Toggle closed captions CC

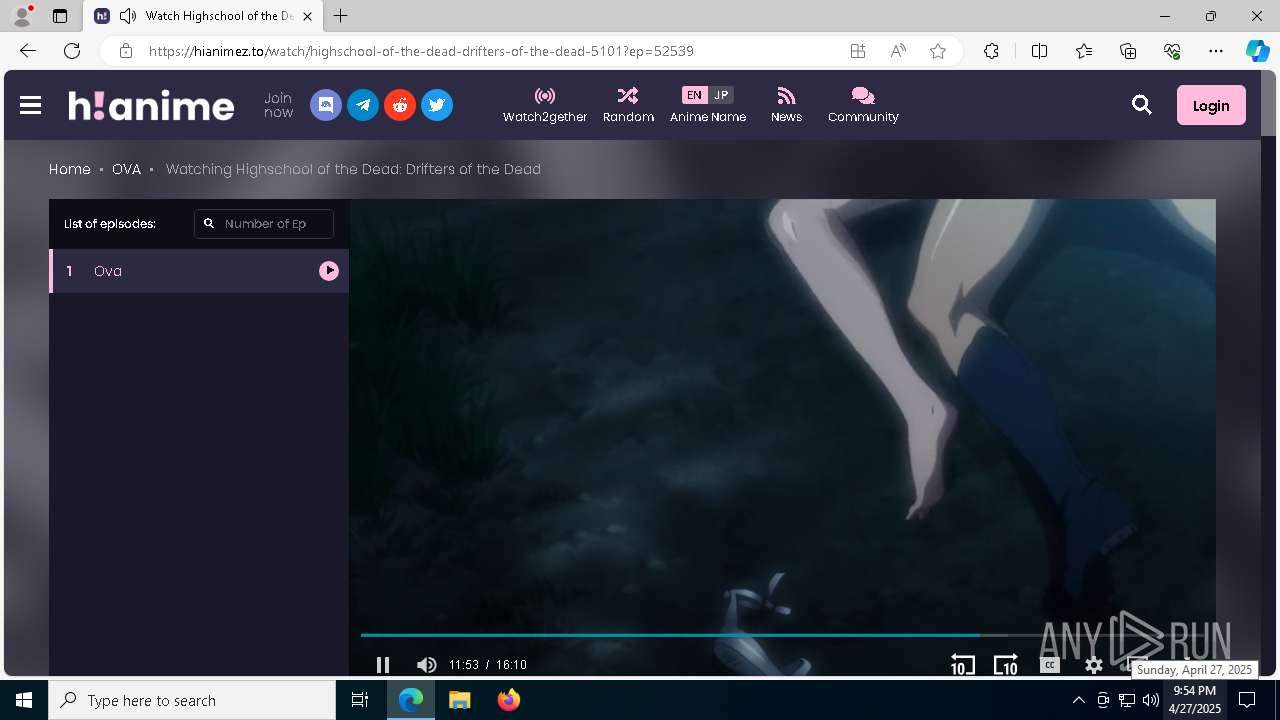click(1049, 665)
